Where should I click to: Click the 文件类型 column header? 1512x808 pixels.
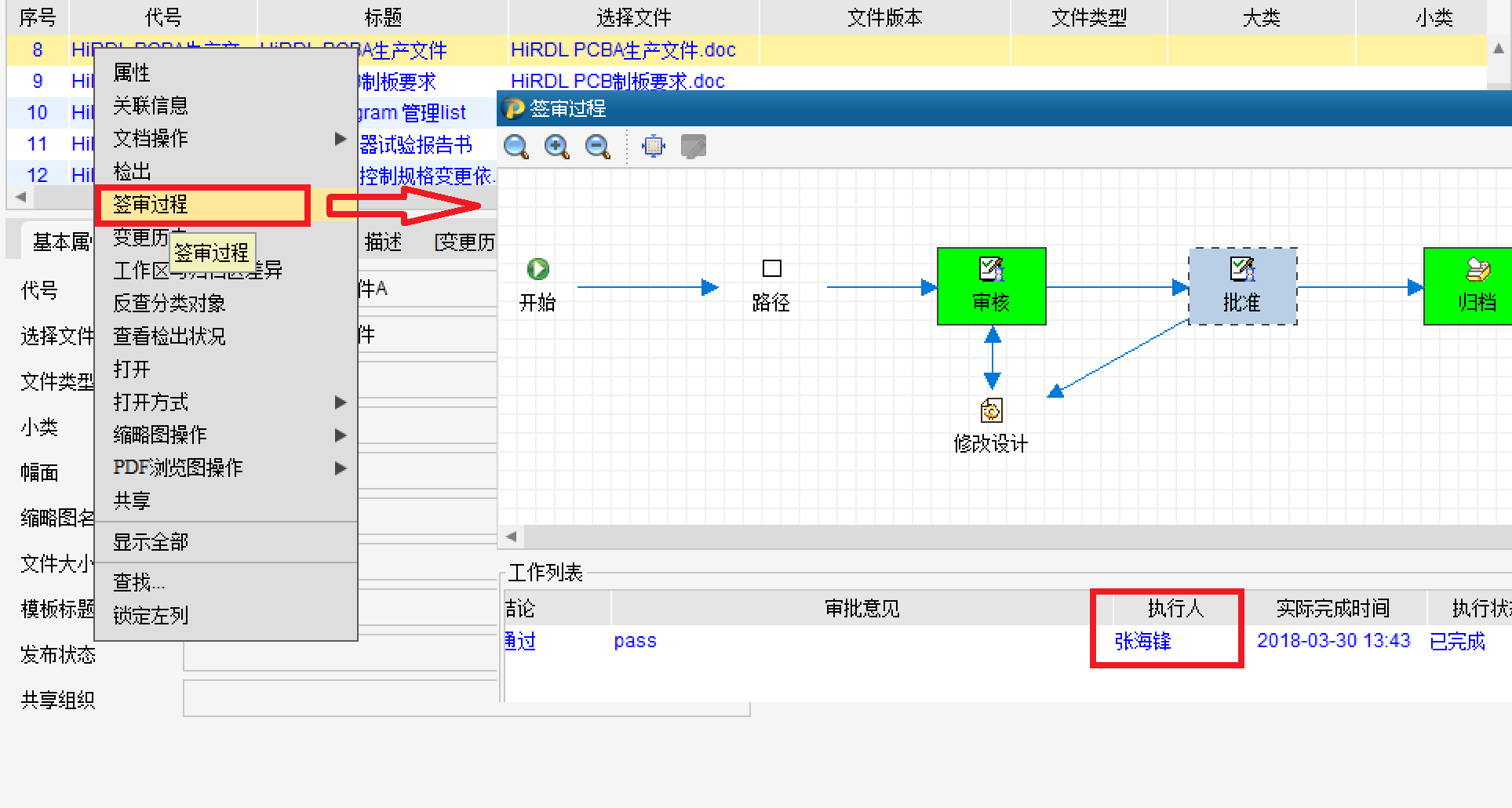coord(1089,17)
